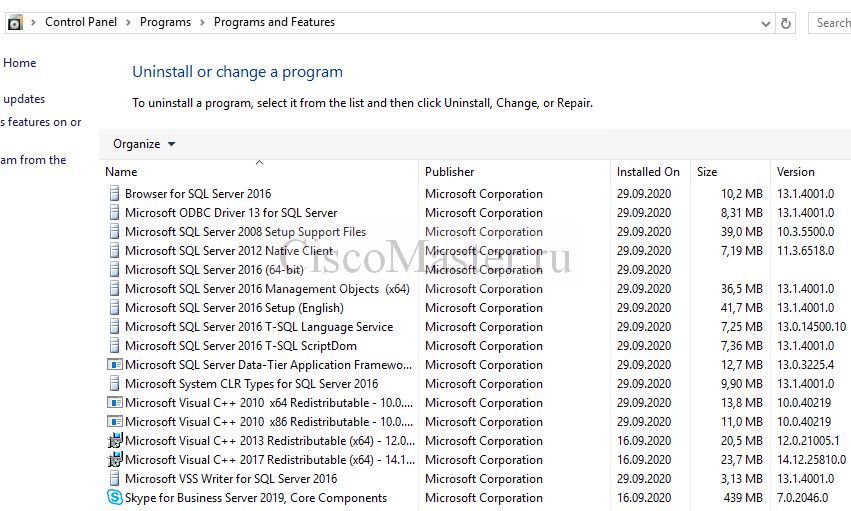Click the Microsoft ODBC Driver 13 icon
The height and width of the screenshot is (511, 851).
(x=114, y=213)
